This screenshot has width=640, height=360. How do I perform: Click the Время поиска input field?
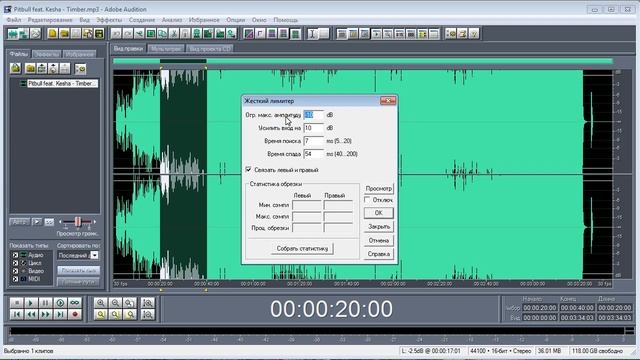313,141
